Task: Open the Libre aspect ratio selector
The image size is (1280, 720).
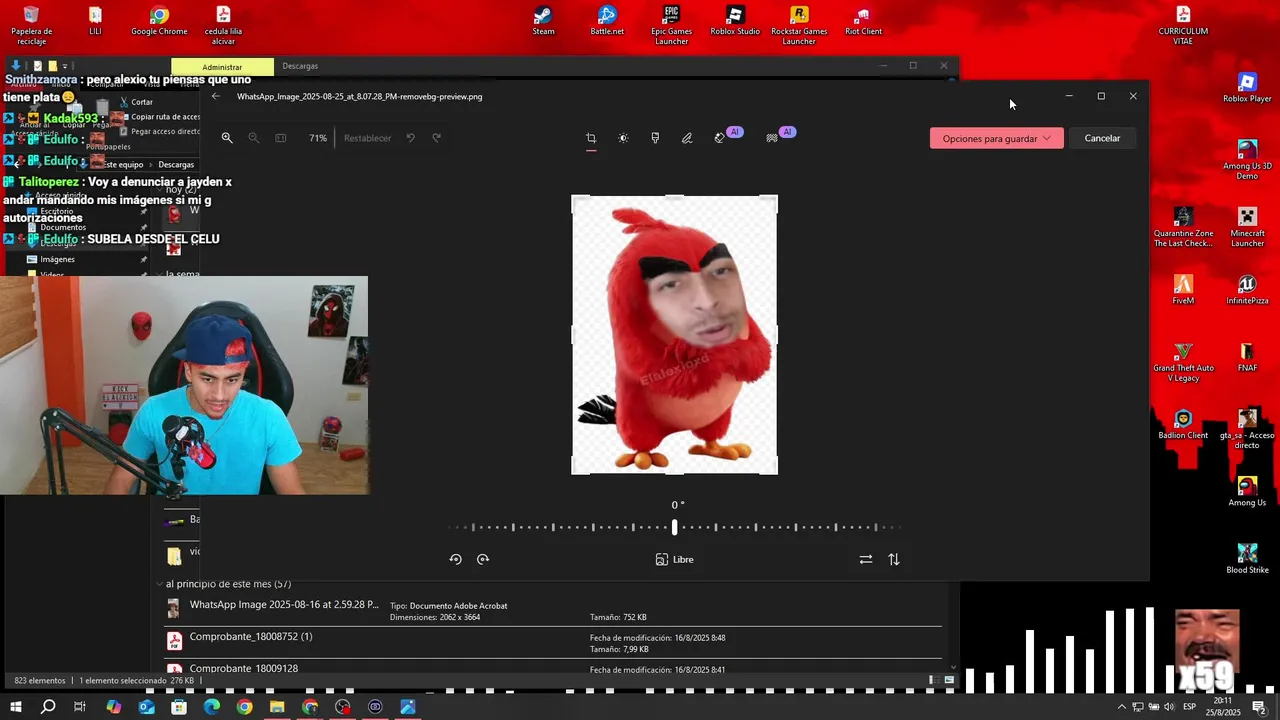Action: click(x=674, y=559)
